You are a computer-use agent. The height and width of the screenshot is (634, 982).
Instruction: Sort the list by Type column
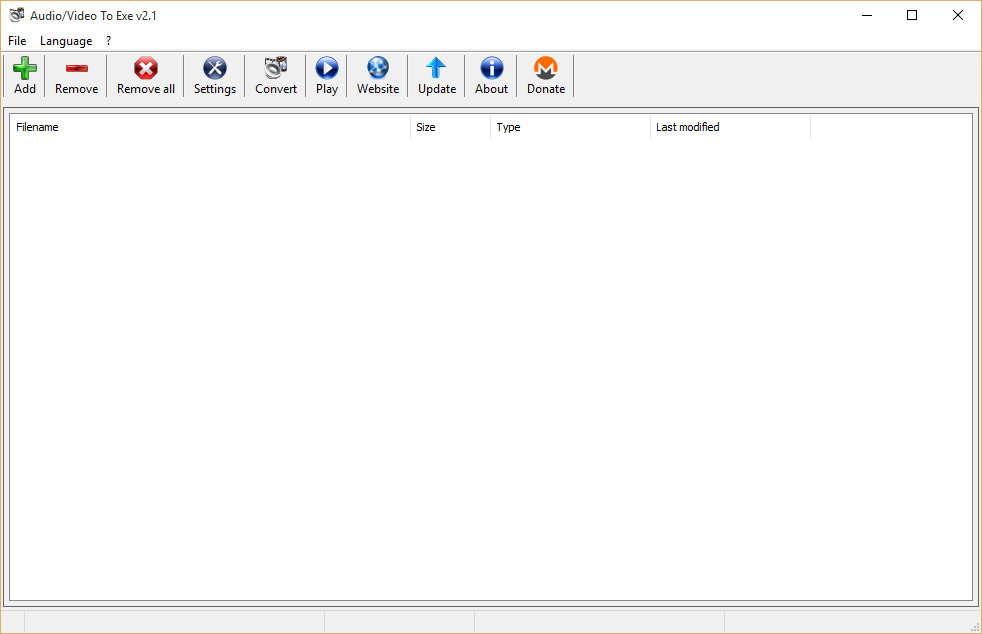point(571,127)
